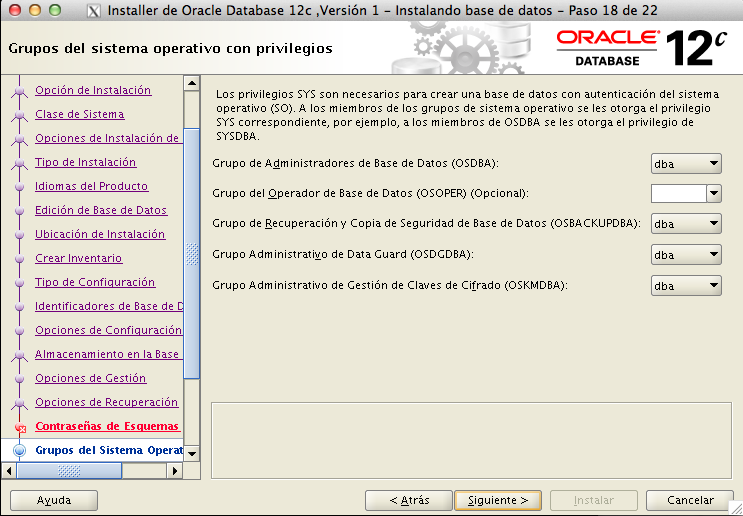Go to Opciones de Configuración step
The width and height of the screenshot is (743, 516).
pos(109,330)
